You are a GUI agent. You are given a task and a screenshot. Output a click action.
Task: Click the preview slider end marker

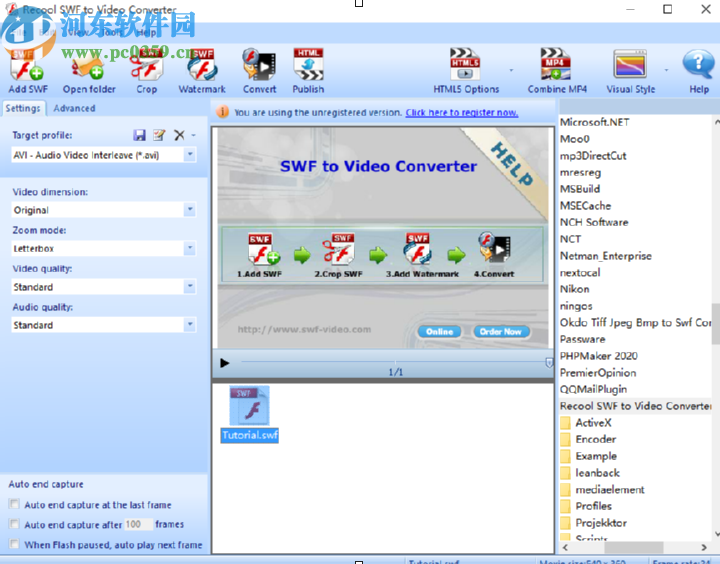coord(549,363)
